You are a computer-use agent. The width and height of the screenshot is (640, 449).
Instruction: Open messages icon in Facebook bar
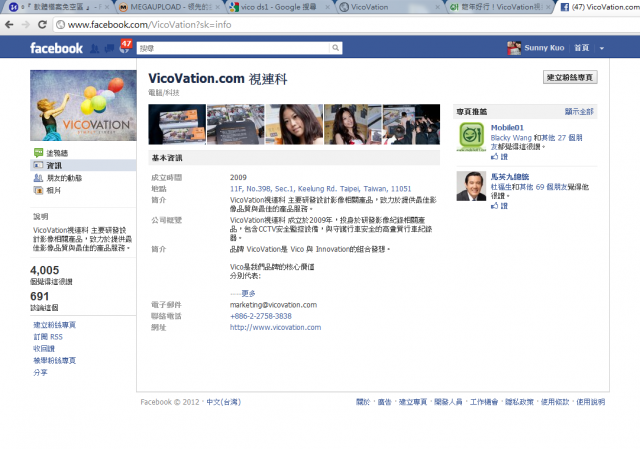(x=109, y=49)
